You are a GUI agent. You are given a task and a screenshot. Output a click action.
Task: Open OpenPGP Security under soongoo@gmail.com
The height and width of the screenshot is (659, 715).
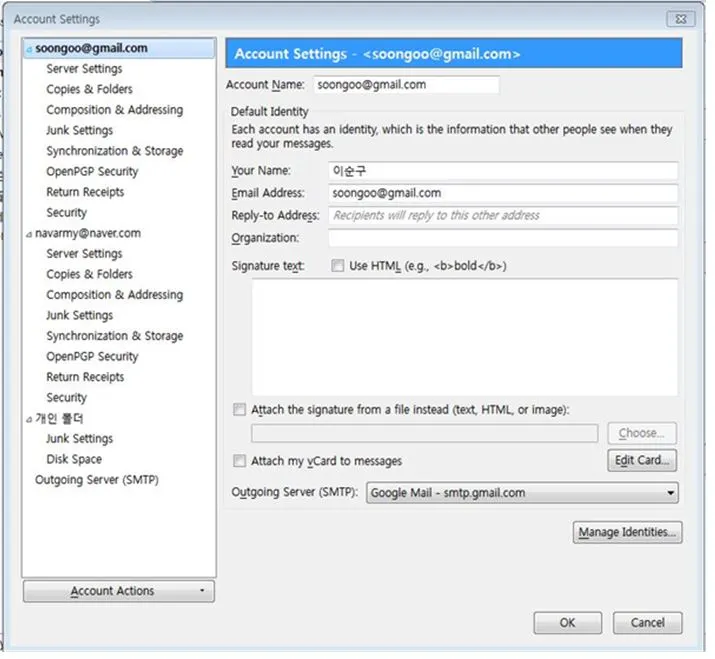(x=92, y=171)
